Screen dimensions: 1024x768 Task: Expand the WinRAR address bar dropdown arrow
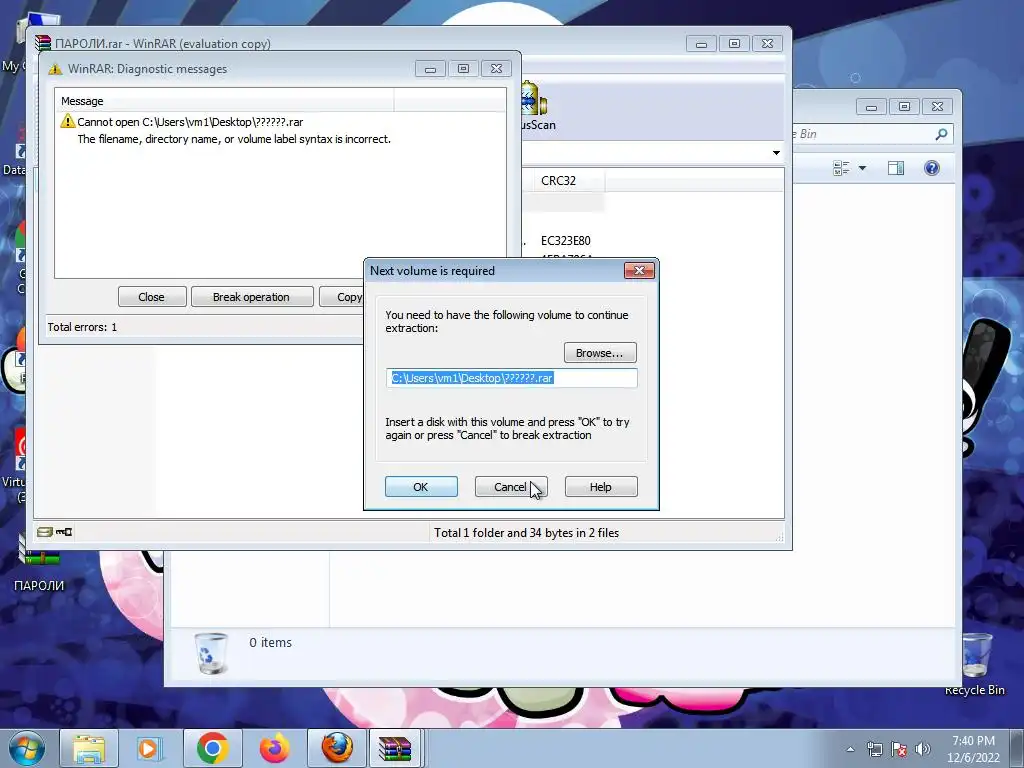point(776,153)
